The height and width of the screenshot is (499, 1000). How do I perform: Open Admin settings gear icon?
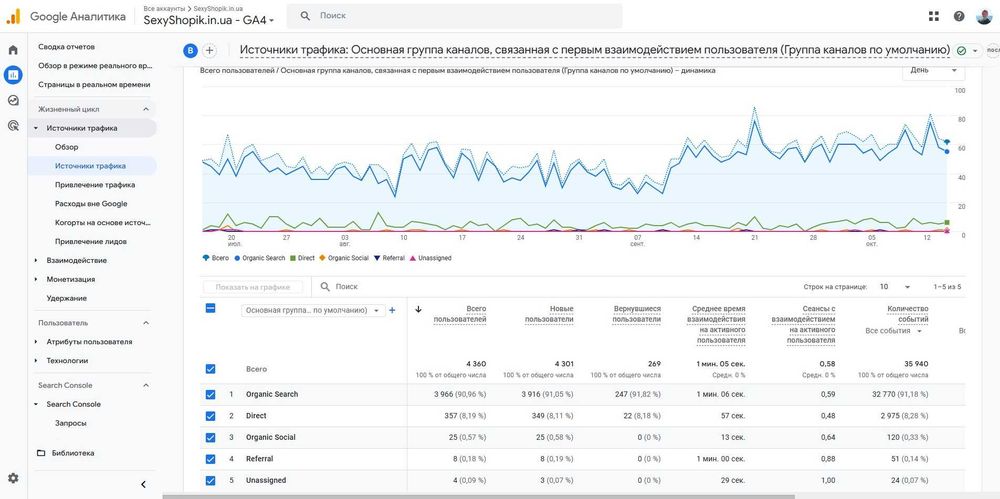pyautogui.click(x=13, y=478)
